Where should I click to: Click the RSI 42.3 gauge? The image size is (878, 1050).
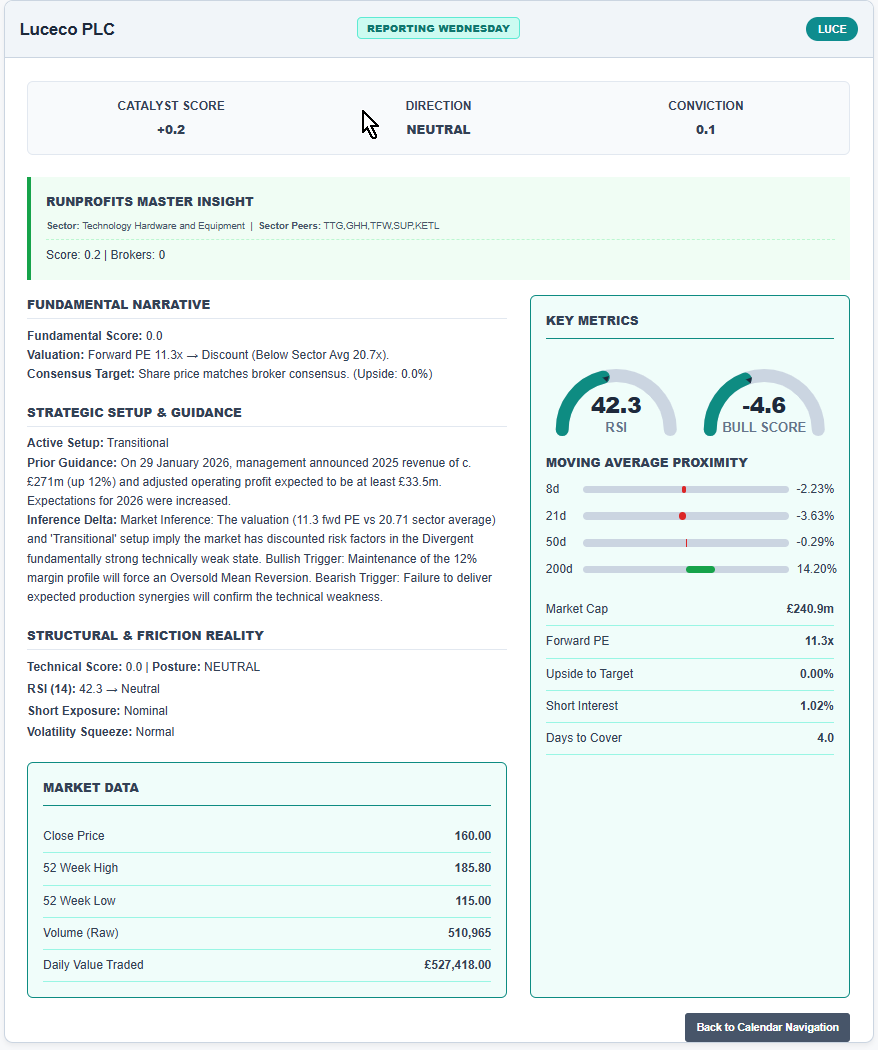(x=616, y=403)
